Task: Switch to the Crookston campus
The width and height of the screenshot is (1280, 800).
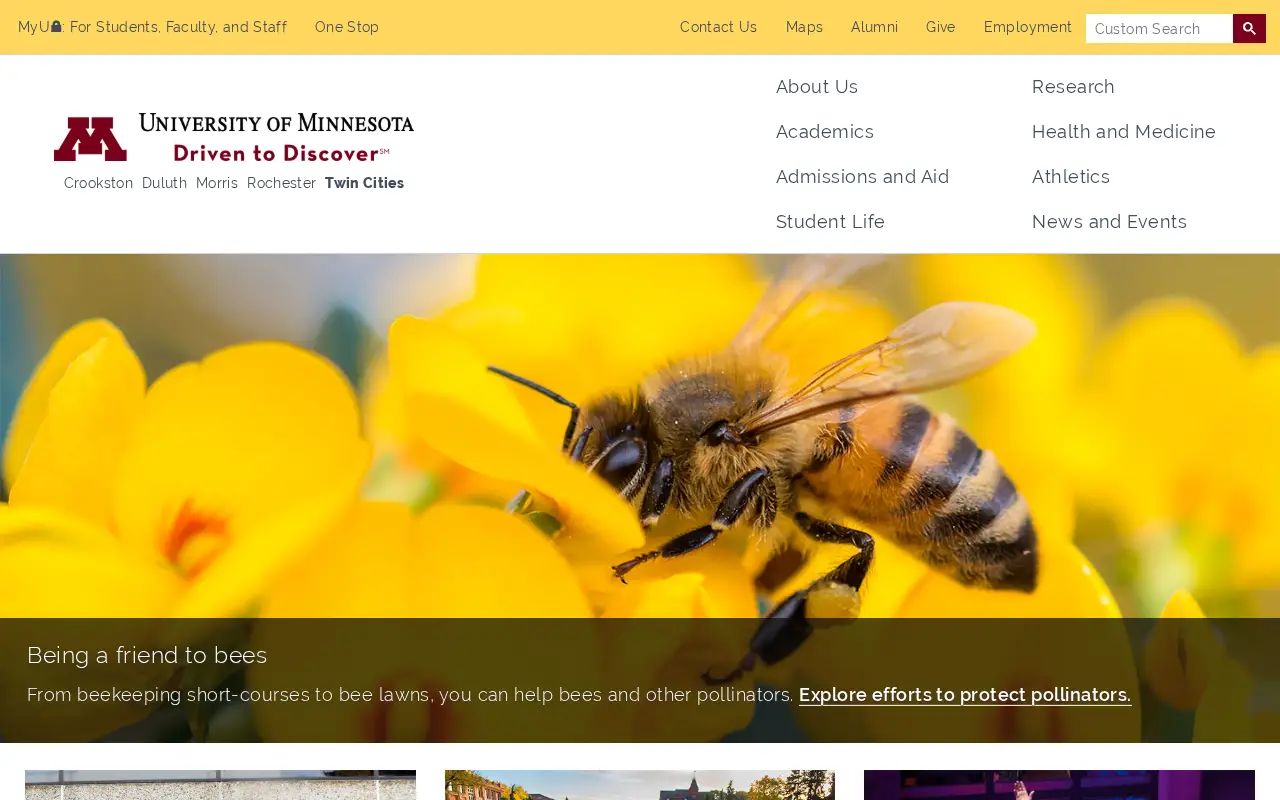Action: (x=98, y=183)
